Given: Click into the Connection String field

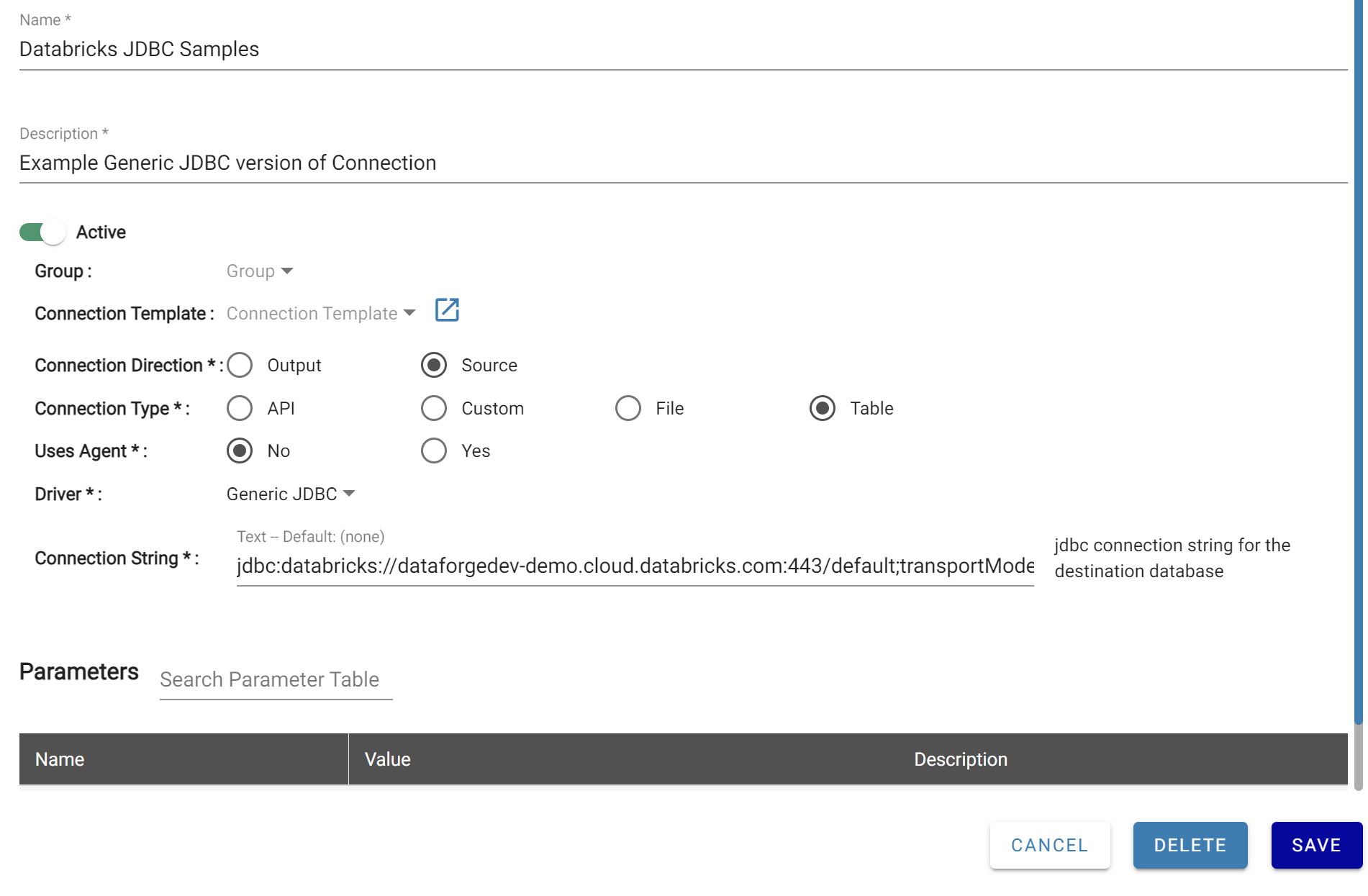Looking at the screenshot, I should [635, 566].
